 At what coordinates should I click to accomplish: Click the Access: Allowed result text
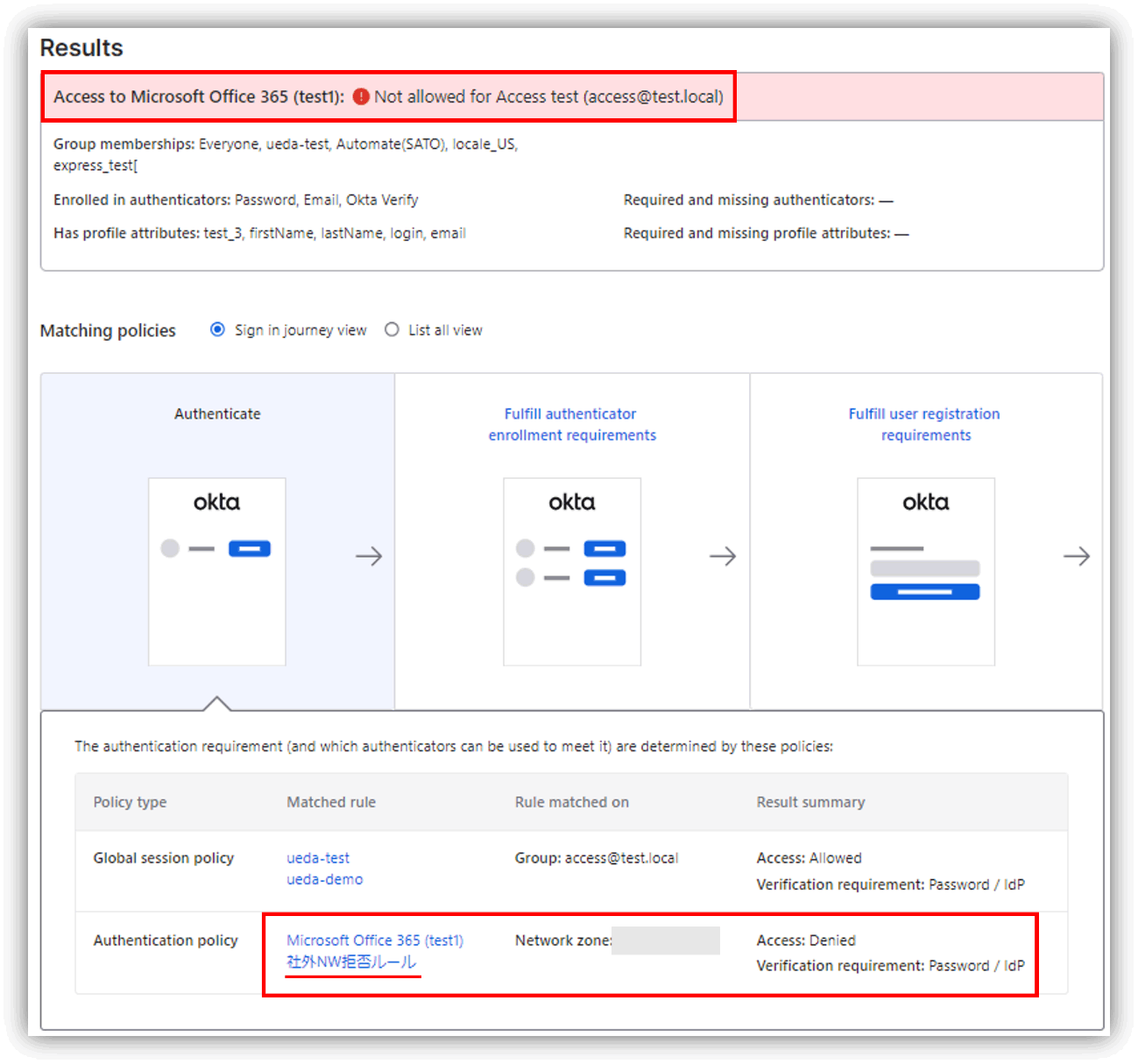click(x=809, y=858)
